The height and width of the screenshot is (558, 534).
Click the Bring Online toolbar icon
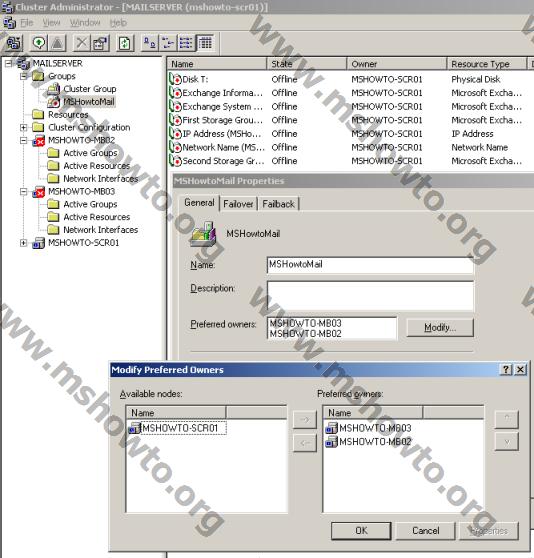(39, 43)
